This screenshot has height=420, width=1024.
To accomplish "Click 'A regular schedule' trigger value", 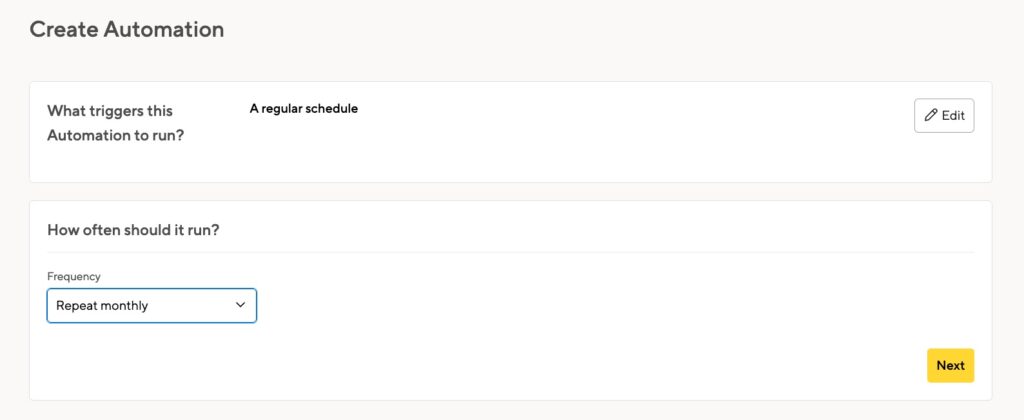I will pos(304,108).
